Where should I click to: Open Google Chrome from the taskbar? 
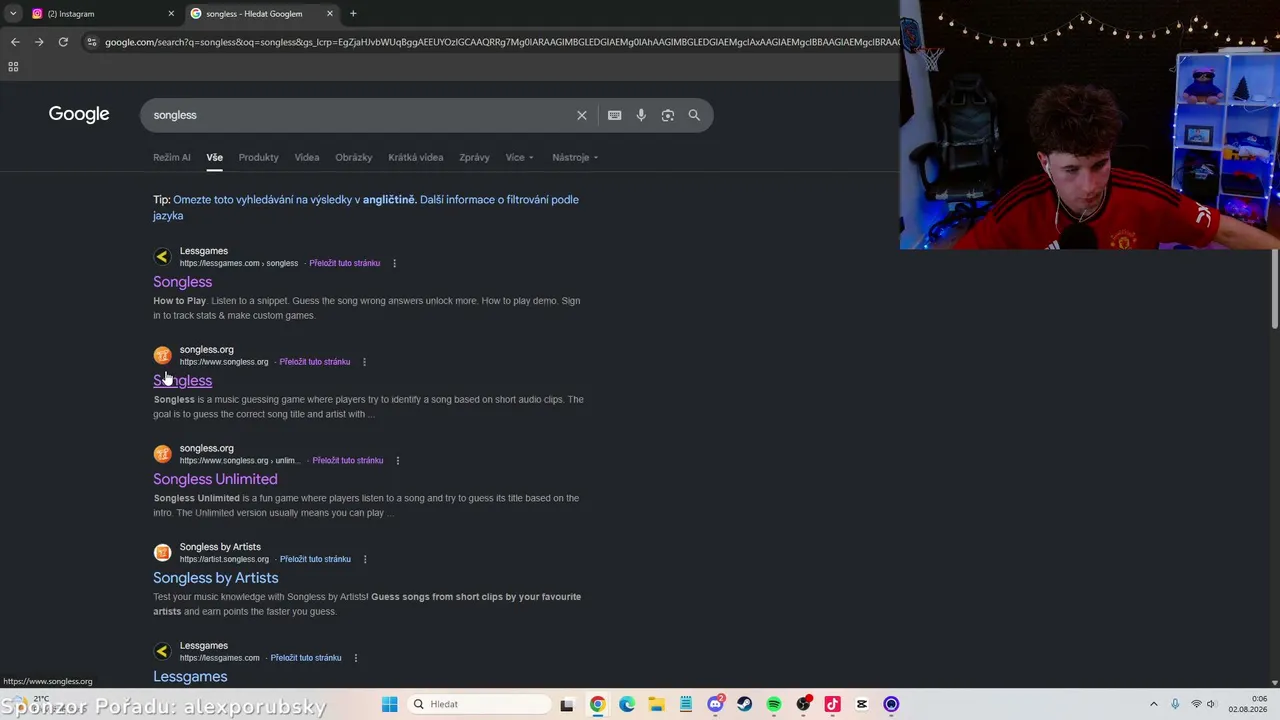[x=597, y=704]
